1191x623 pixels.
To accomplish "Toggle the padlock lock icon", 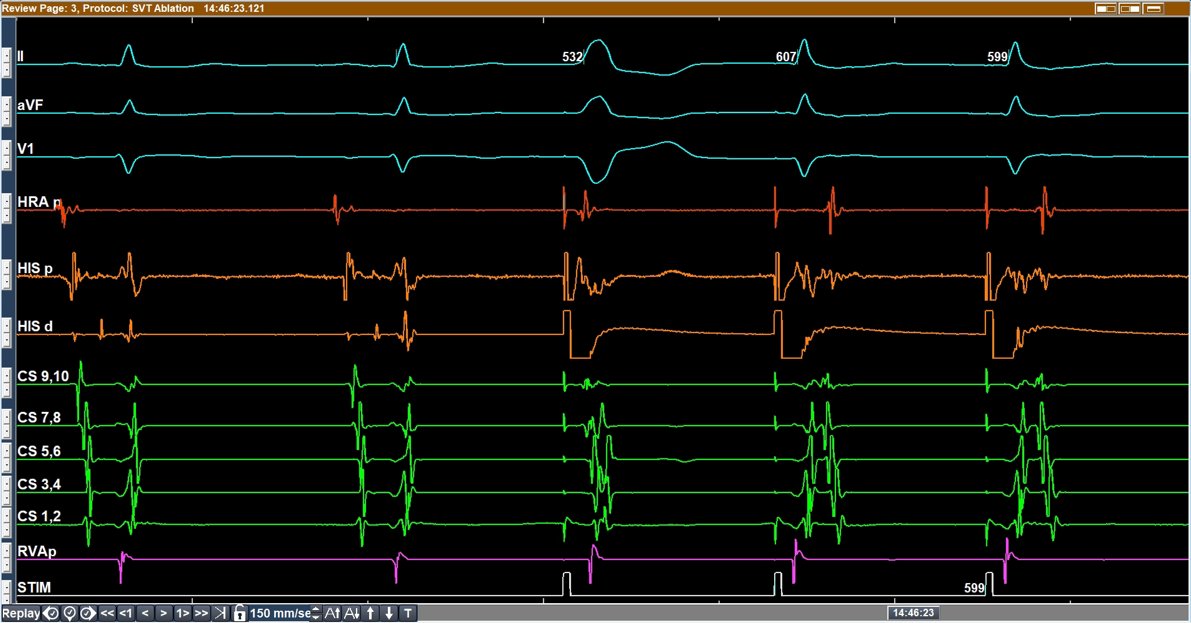I will pos(239,613).
